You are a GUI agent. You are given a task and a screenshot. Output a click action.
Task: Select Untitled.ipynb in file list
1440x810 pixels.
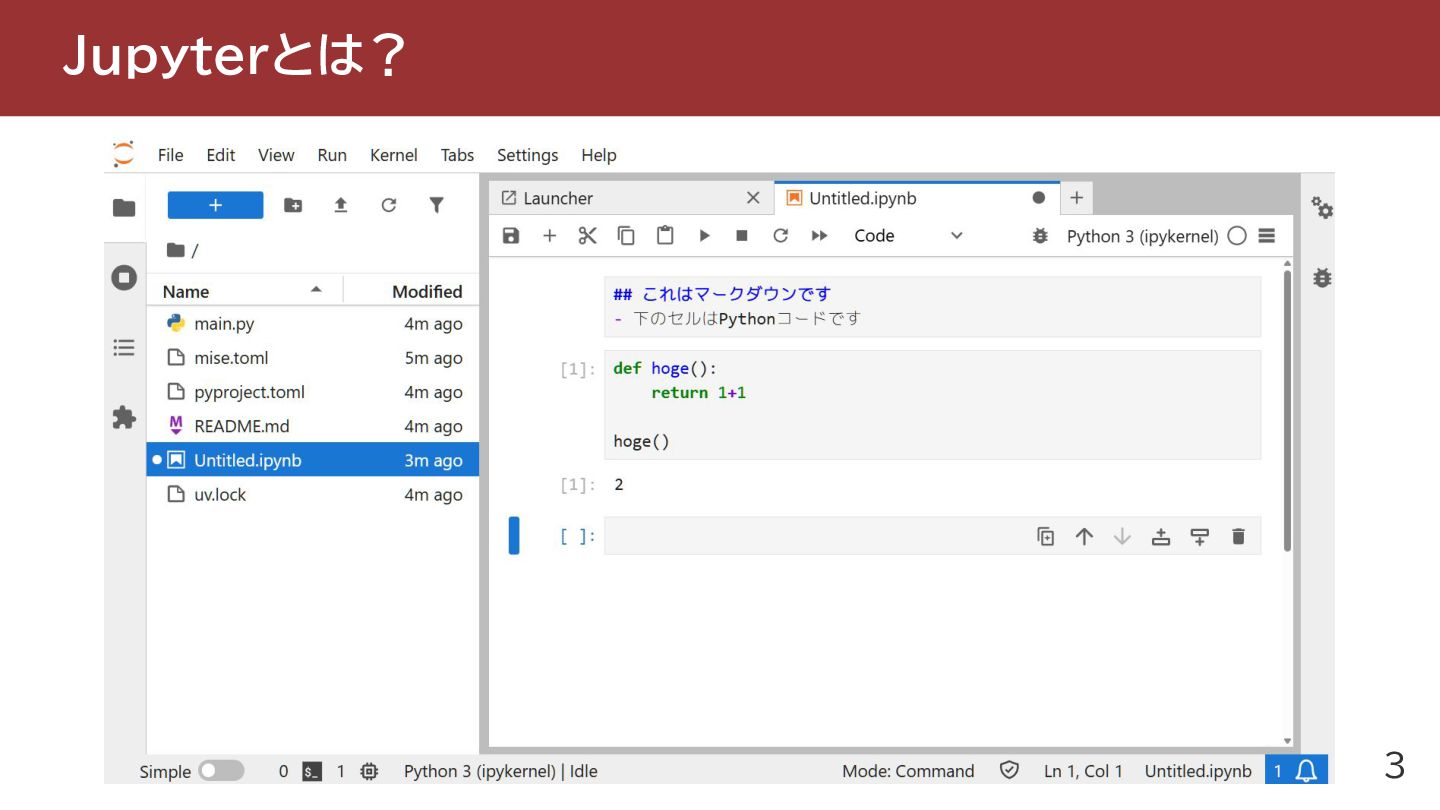[313, 460]
